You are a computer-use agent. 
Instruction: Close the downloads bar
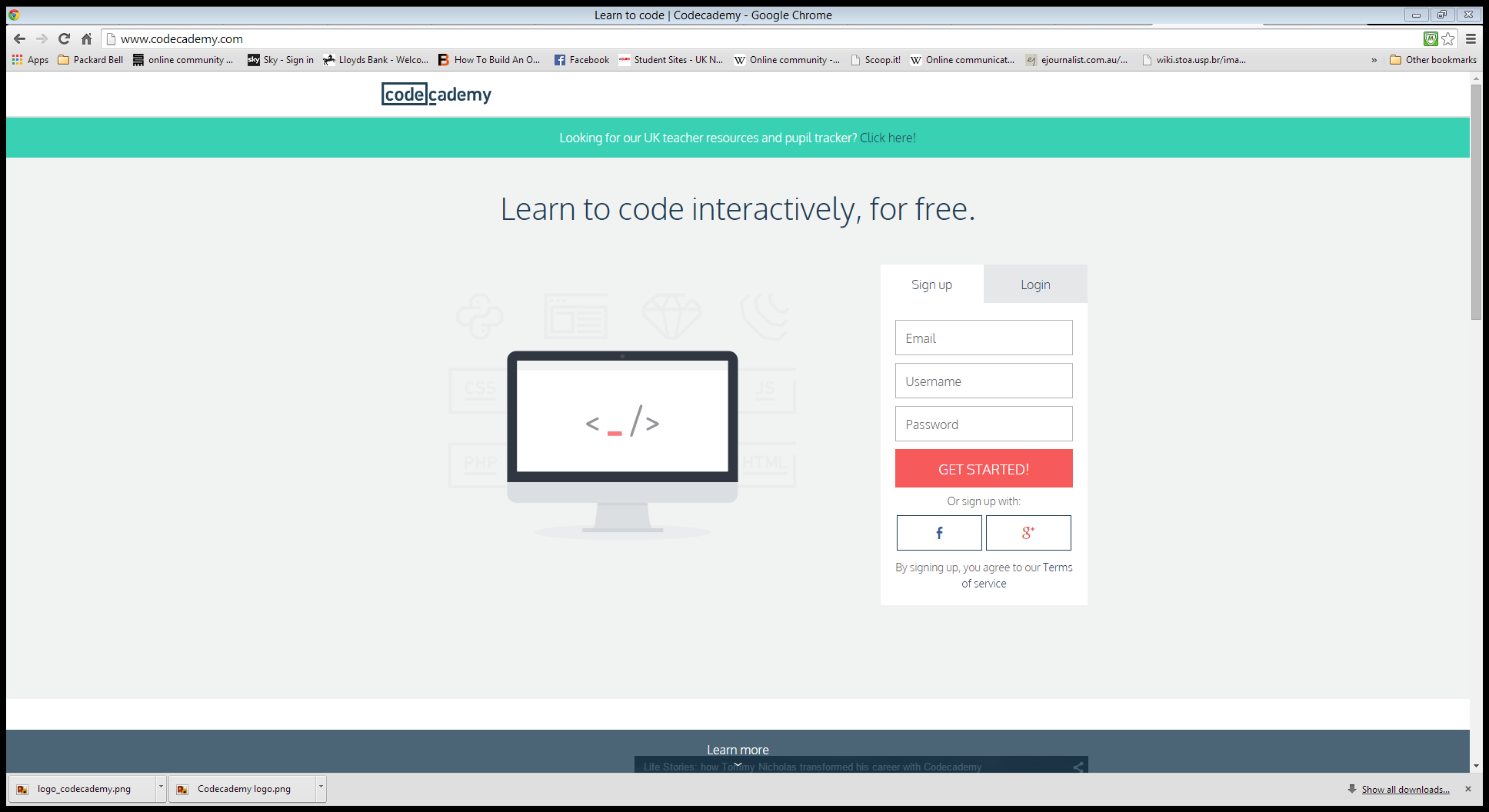pos(1467,789)
